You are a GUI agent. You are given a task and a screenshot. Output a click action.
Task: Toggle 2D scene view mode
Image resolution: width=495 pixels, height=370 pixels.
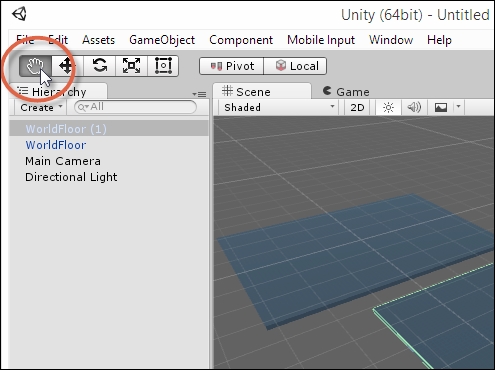357,107
